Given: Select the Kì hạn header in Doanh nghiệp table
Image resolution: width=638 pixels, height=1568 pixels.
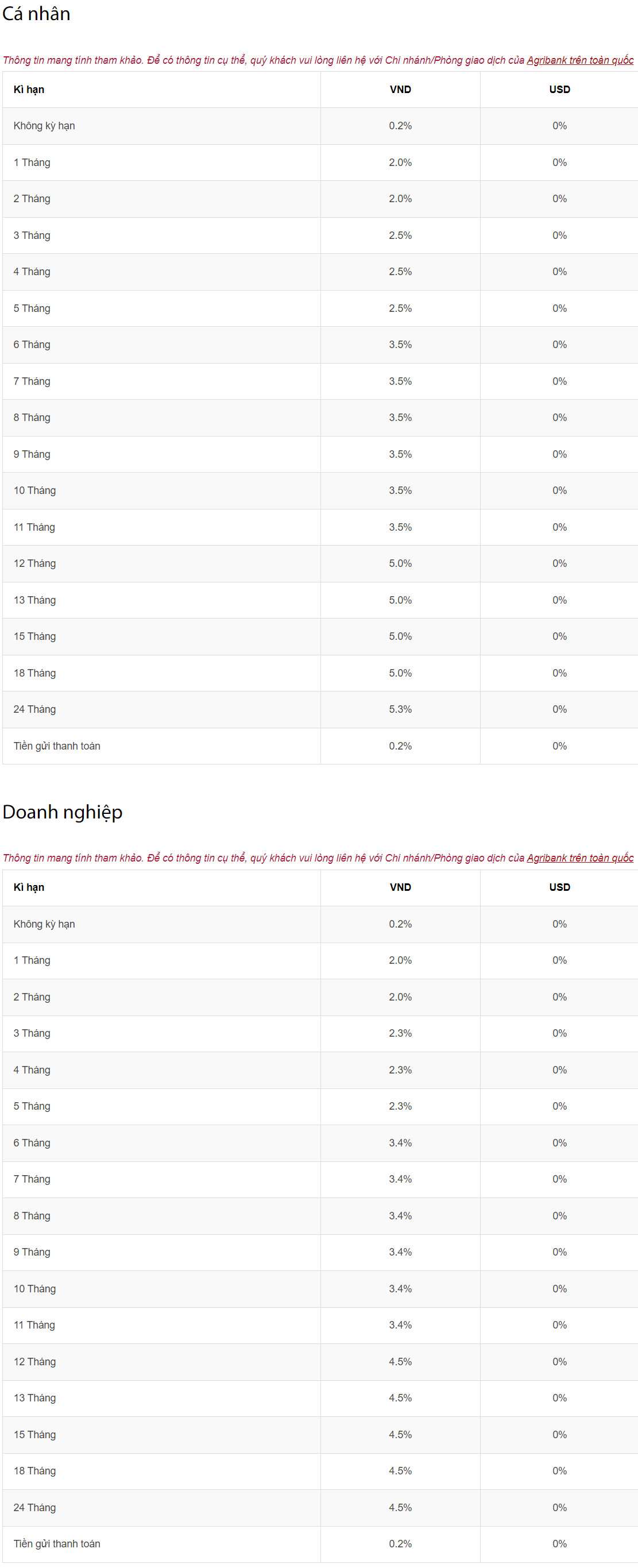Looking at the screenshot, I should (29, 887).
